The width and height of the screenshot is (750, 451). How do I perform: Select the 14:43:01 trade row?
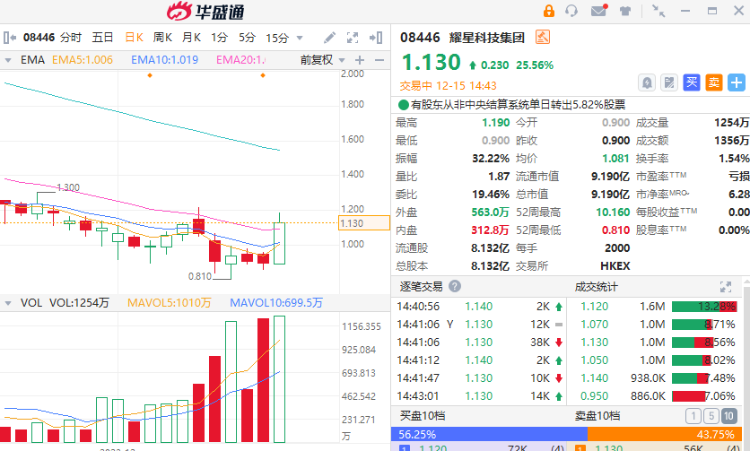click(480, 396)
